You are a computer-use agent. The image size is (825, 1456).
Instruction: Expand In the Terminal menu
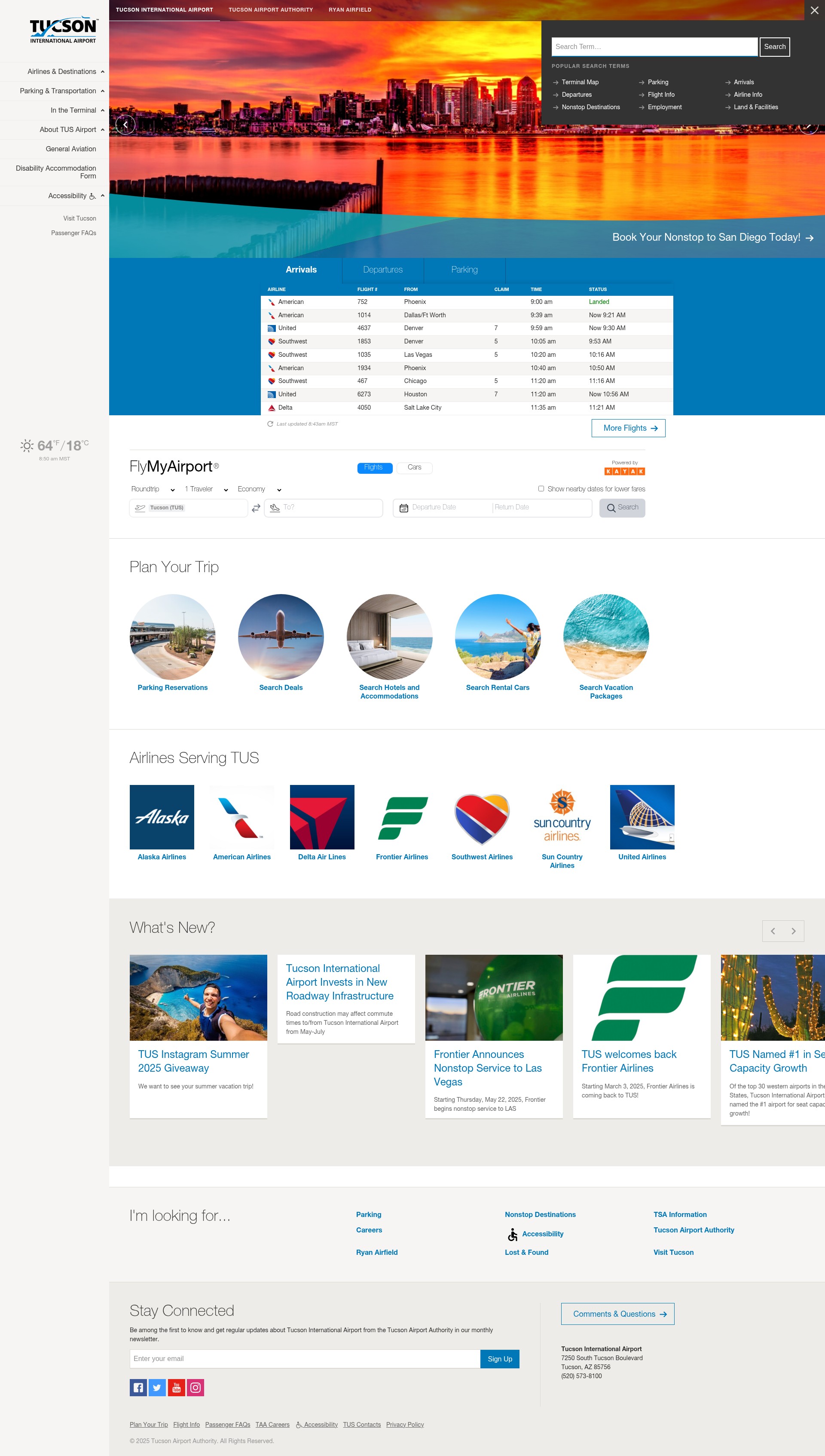tap(103, 110)
